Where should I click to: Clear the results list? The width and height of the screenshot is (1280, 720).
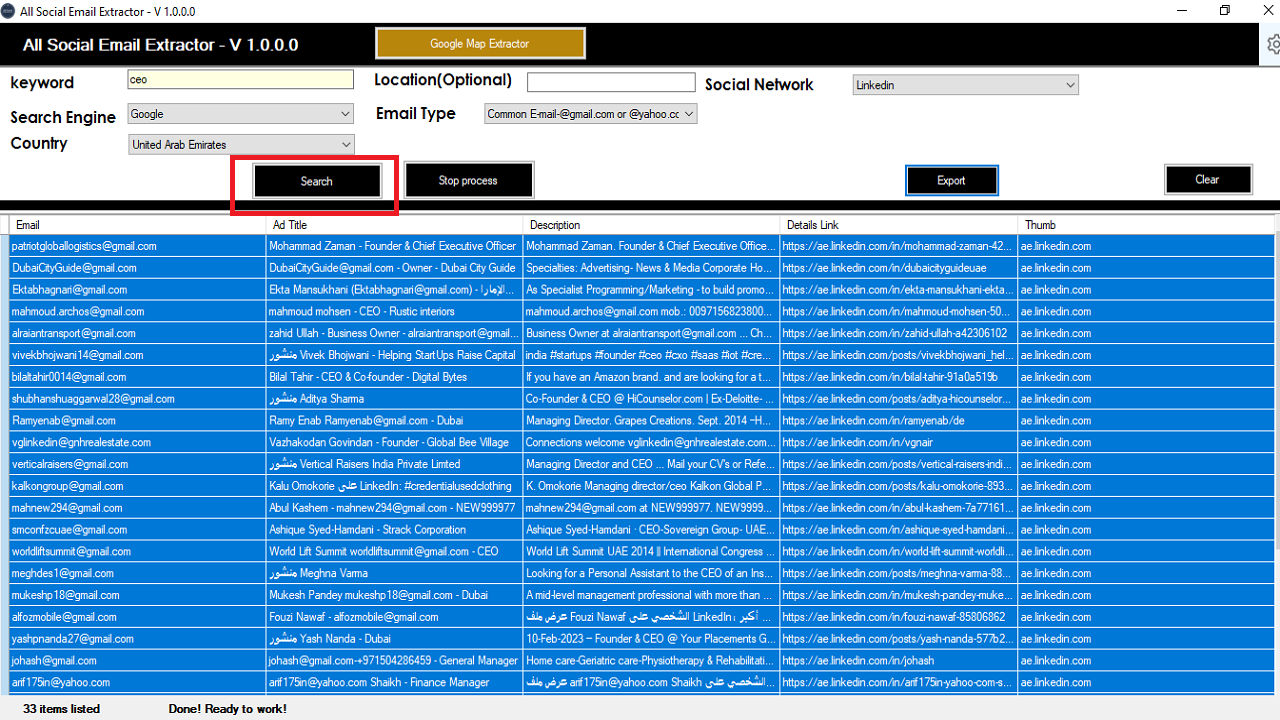click(1208, 179)
